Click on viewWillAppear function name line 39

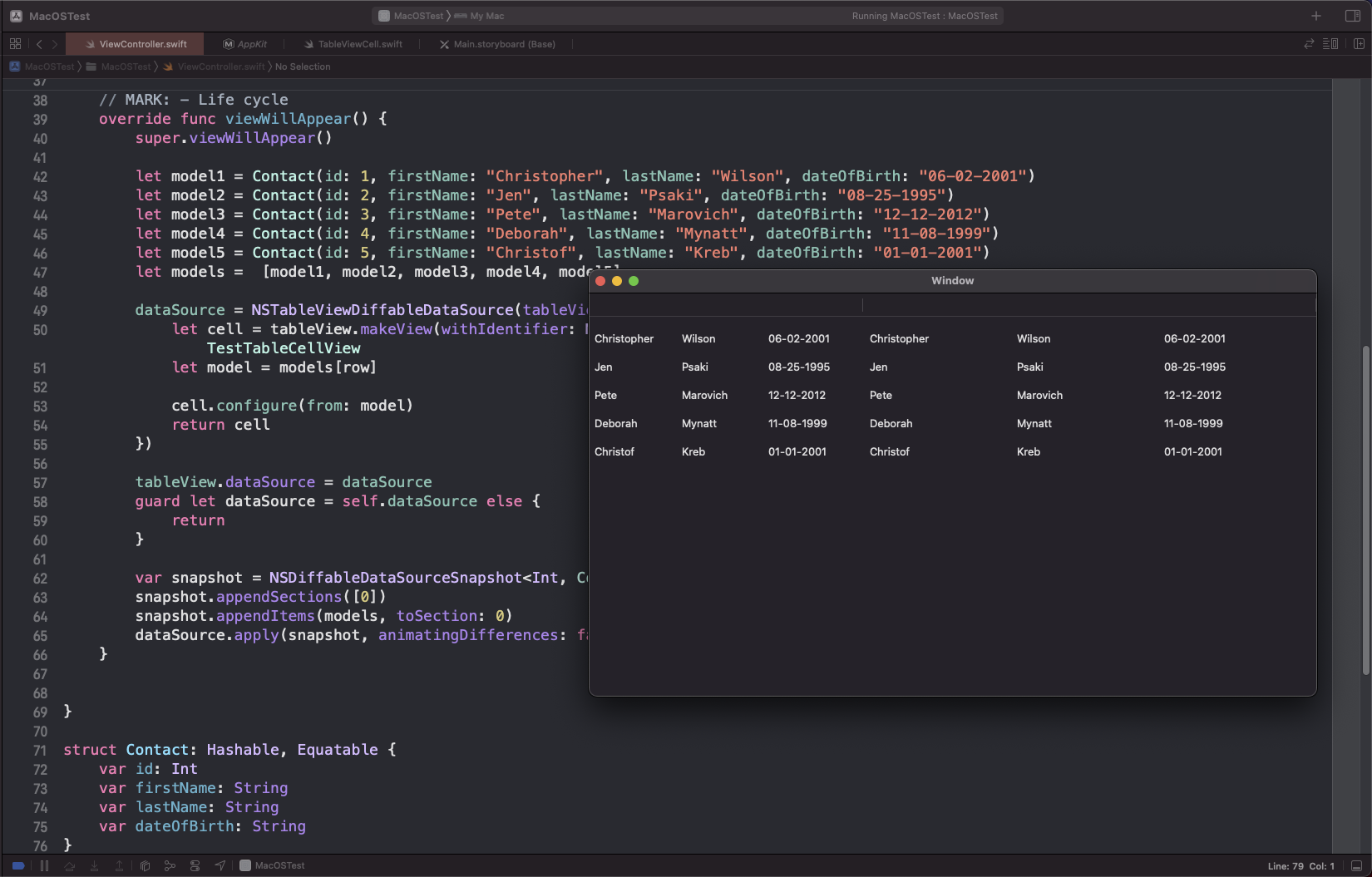289,119
